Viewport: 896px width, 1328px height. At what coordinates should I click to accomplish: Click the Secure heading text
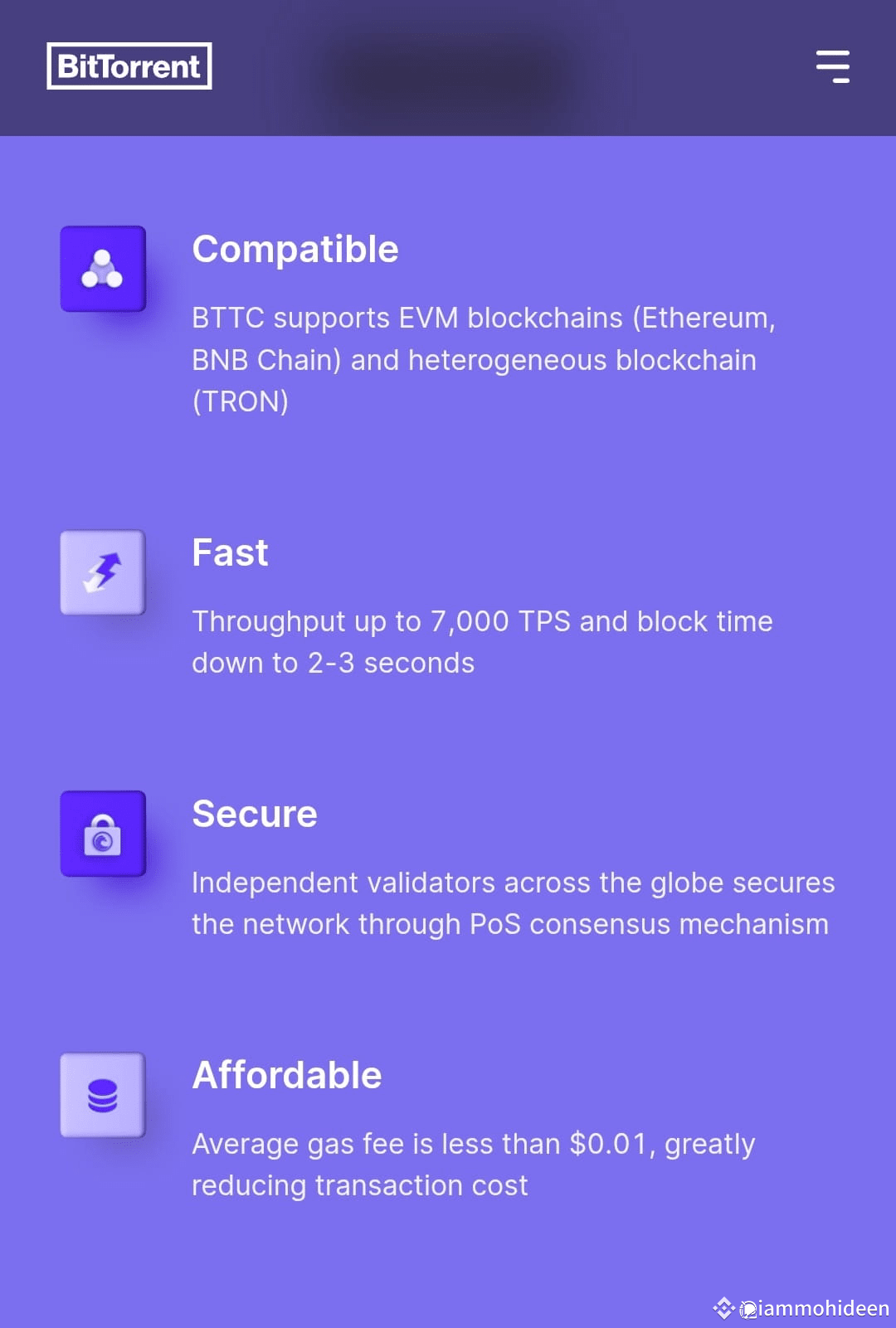click(x=255, y=814)
